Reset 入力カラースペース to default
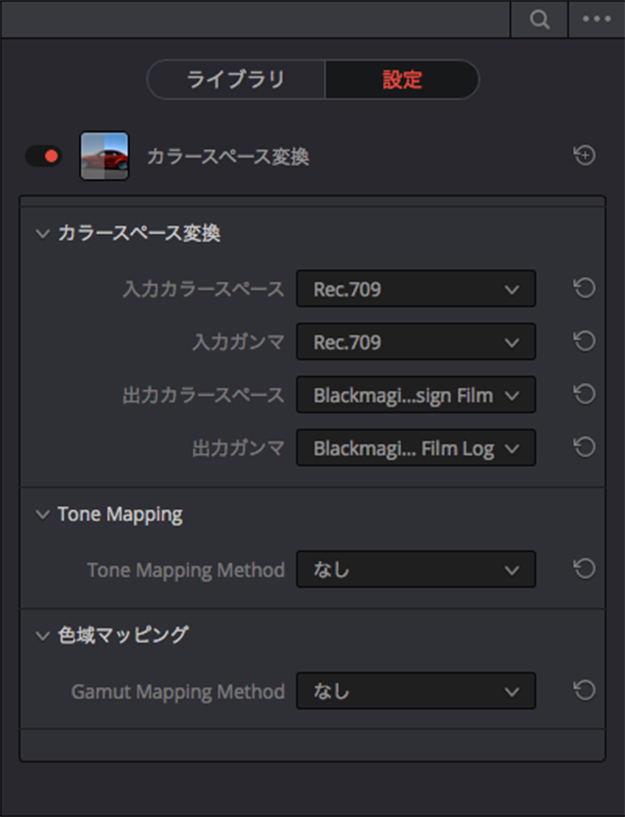Image resolution: width=625 pixels, height=817 pixels. coord(584,288)
